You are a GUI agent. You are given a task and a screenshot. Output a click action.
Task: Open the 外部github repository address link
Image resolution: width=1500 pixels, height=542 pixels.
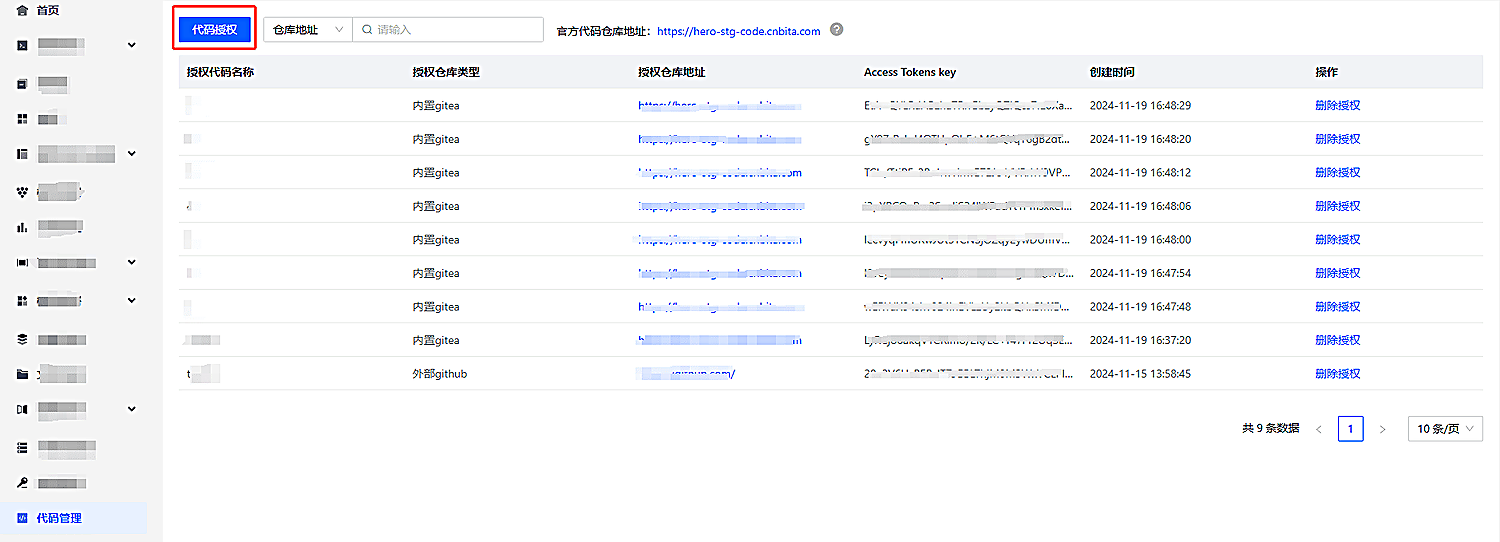(x=687, y=374)
